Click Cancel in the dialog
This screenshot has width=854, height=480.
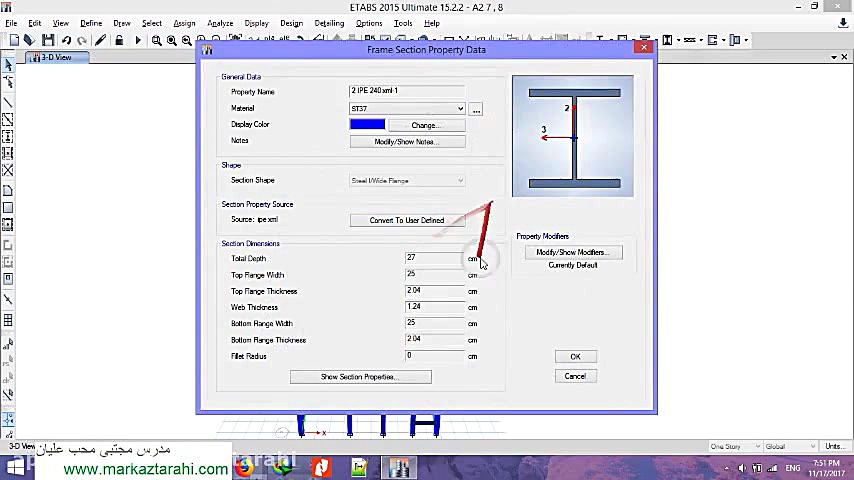coord(576,376)
